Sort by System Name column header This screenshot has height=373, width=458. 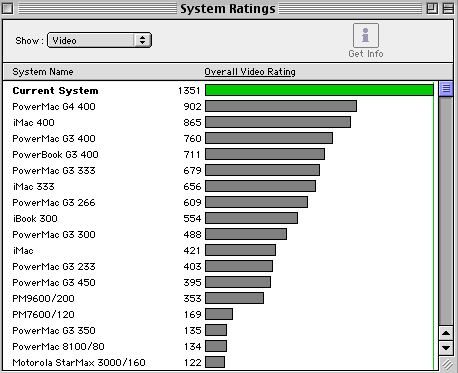[43, 72]
